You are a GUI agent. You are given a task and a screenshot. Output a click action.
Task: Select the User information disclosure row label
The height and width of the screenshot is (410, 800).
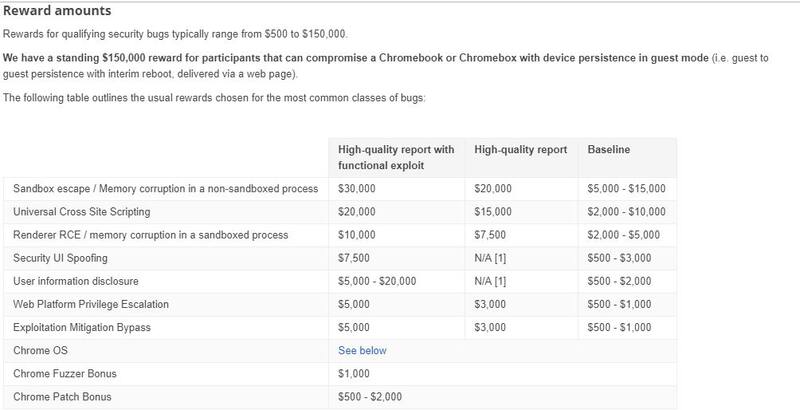point(76,281)
